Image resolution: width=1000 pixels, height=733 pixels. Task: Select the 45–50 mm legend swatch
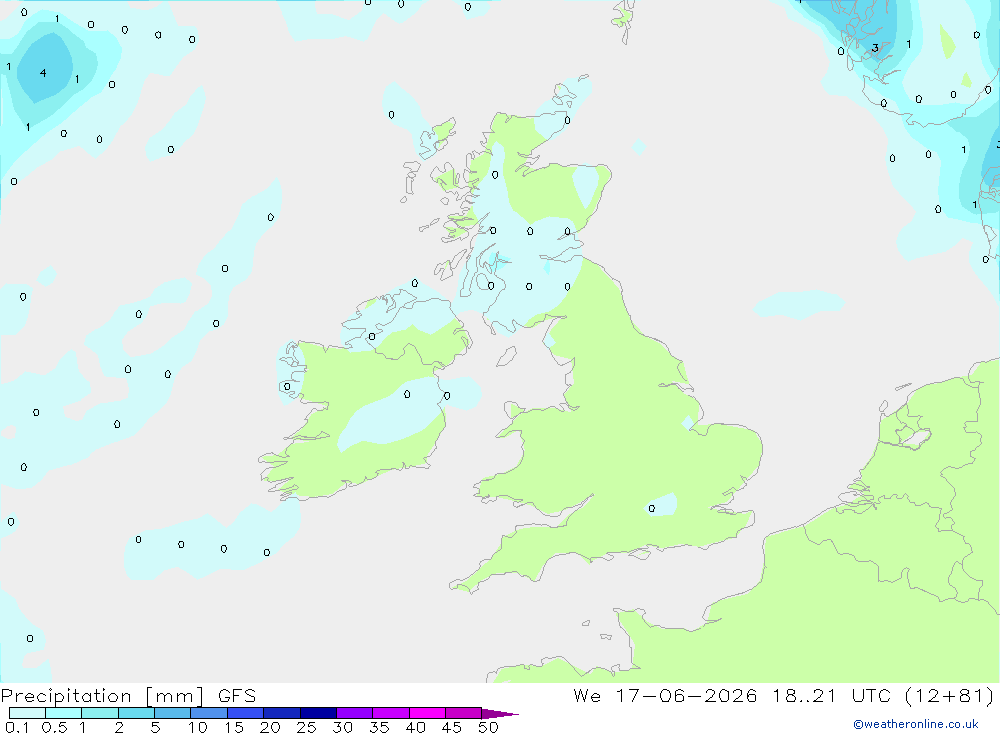pyautogui.click(x=464, y=713)
